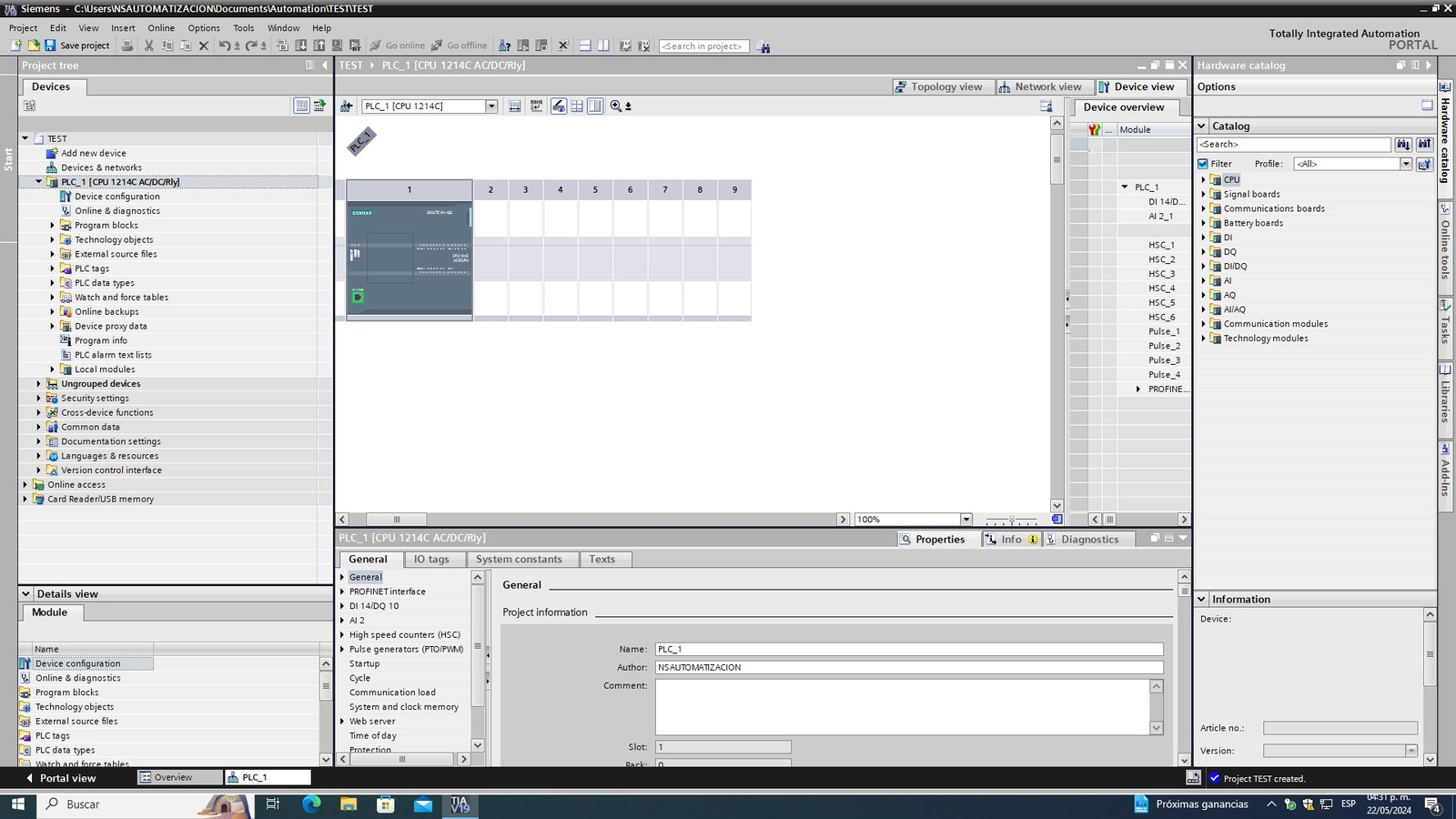Select PROFINET interface in properties navigation

(387, 591)
